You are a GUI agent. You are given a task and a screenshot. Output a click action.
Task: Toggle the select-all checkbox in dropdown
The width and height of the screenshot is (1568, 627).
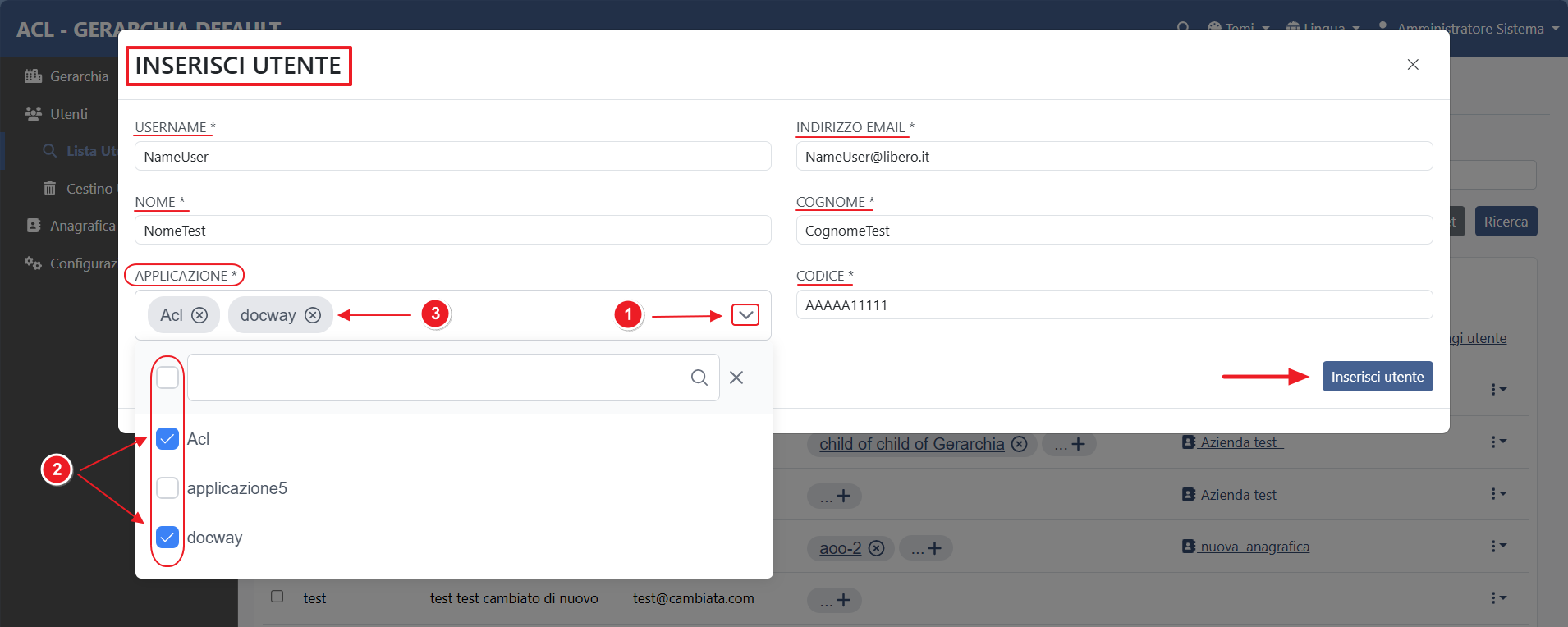coord(167,378)
